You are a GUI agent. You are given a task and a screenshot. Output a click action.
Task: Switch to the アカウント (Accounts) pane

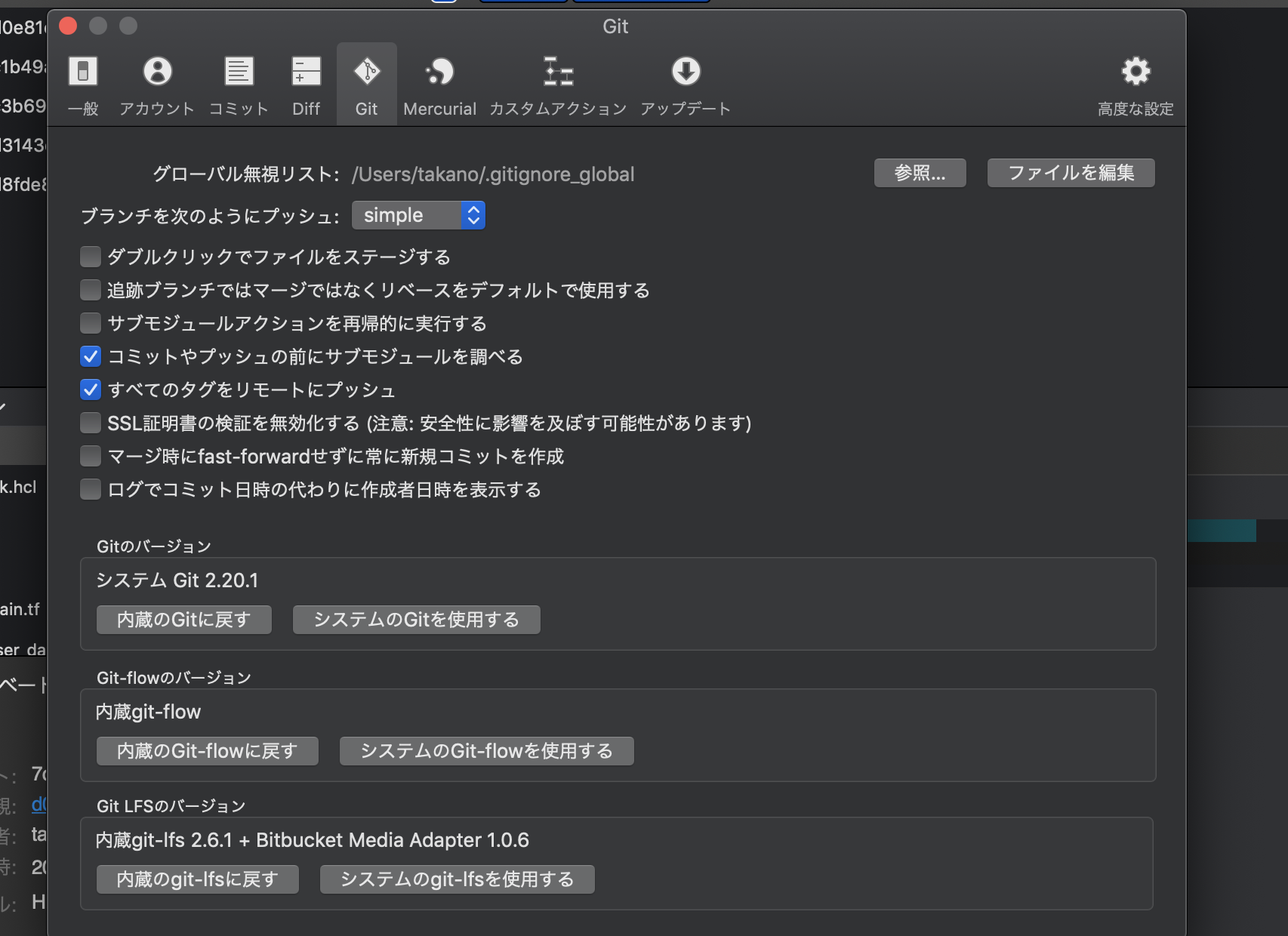[157, 83]
